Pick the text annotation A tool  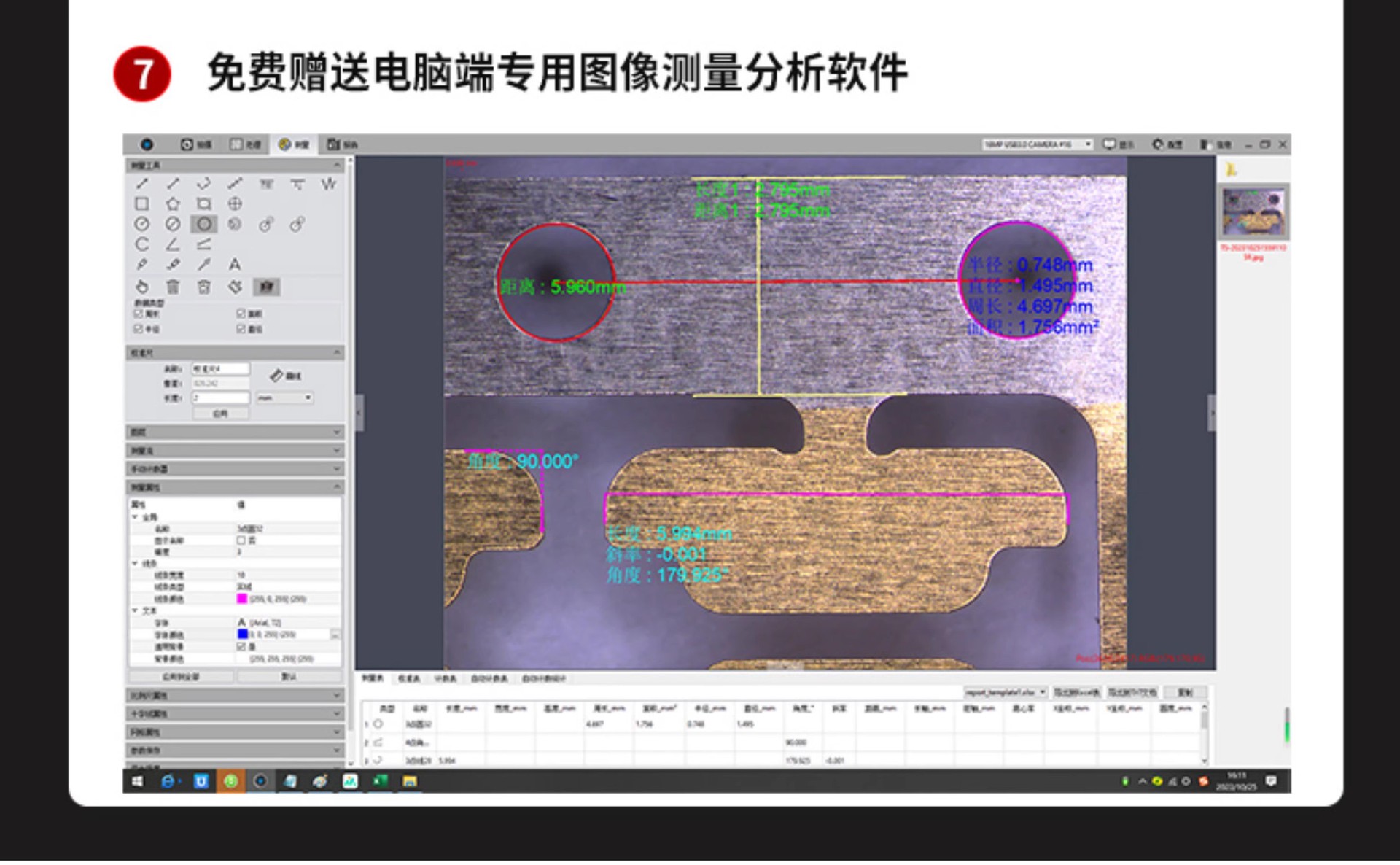pyautogui.click(x=235, y=264)
